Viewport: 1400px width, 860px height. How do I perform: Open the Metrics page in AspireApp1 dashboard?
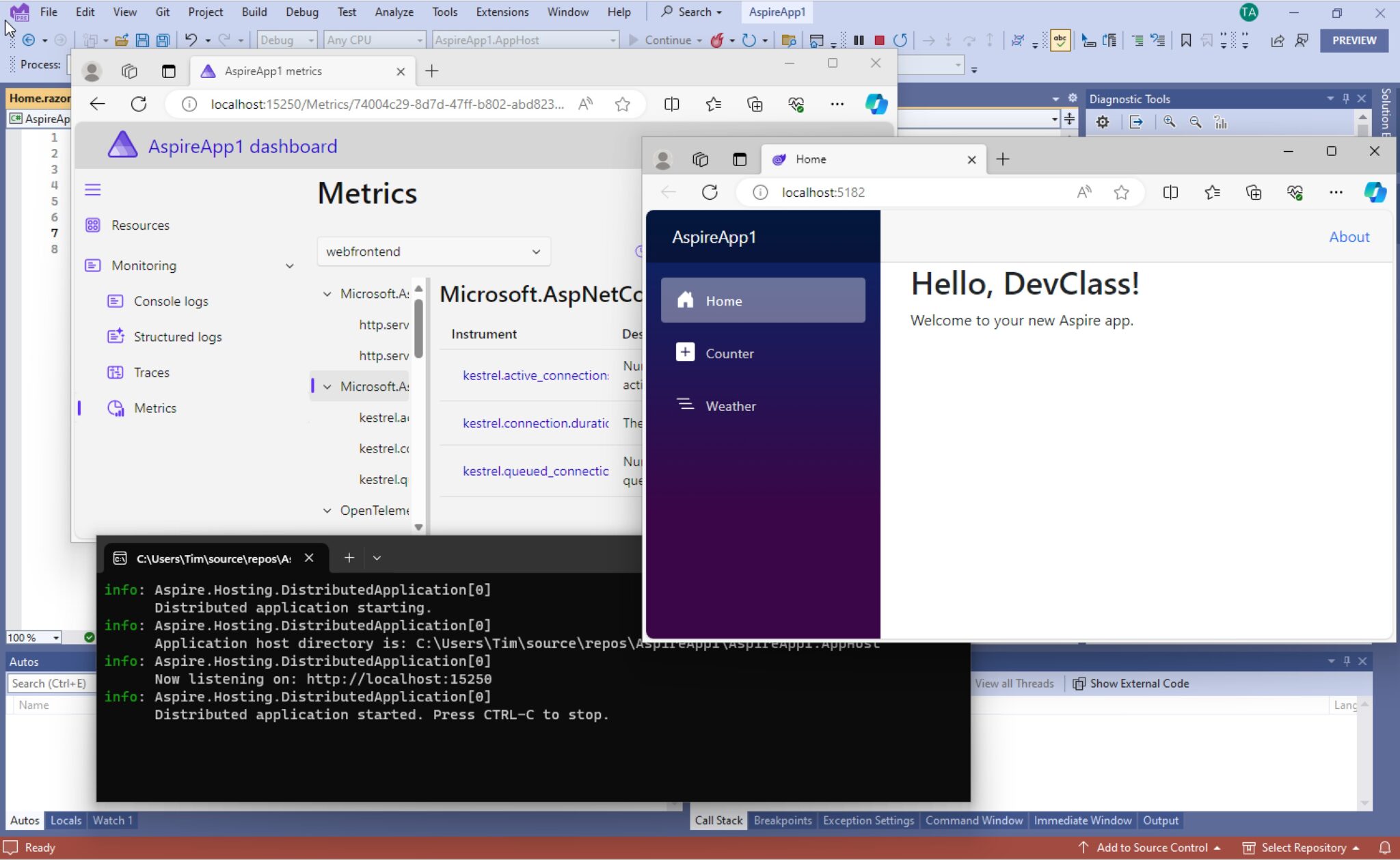click(157, 408)
